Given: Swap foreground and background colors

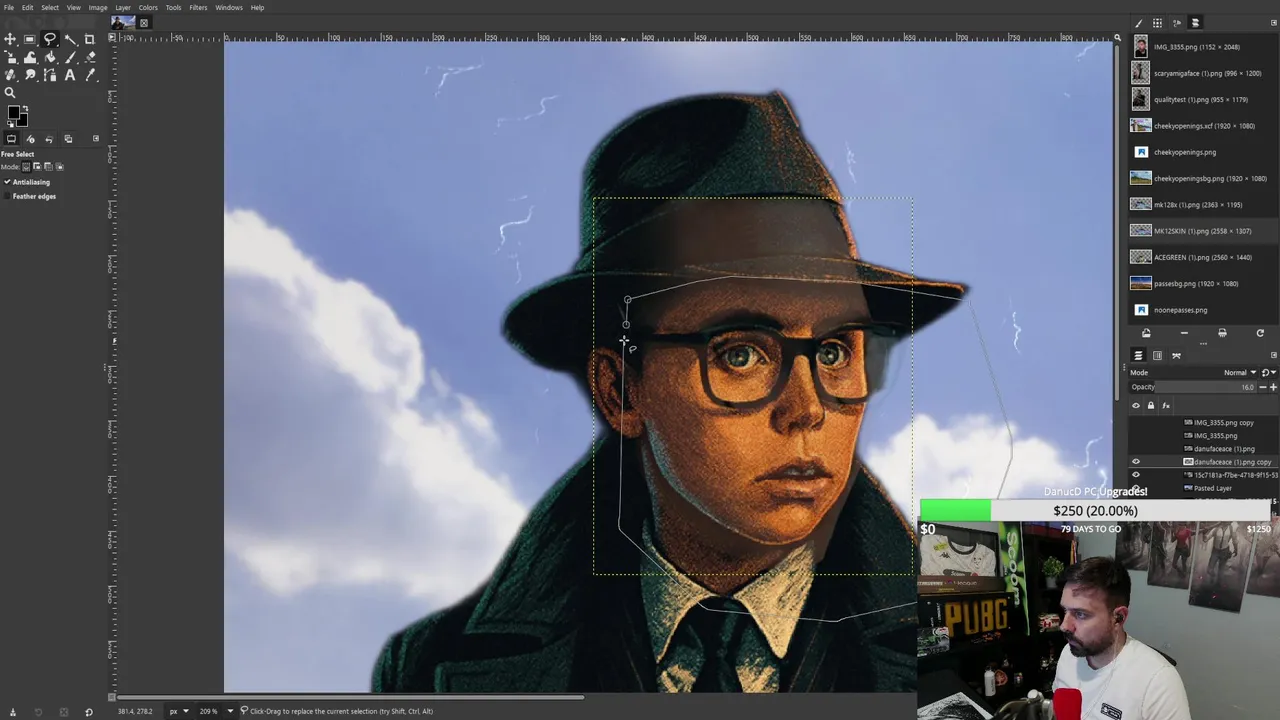Looking at the screenshot, I should pos(25,109).
